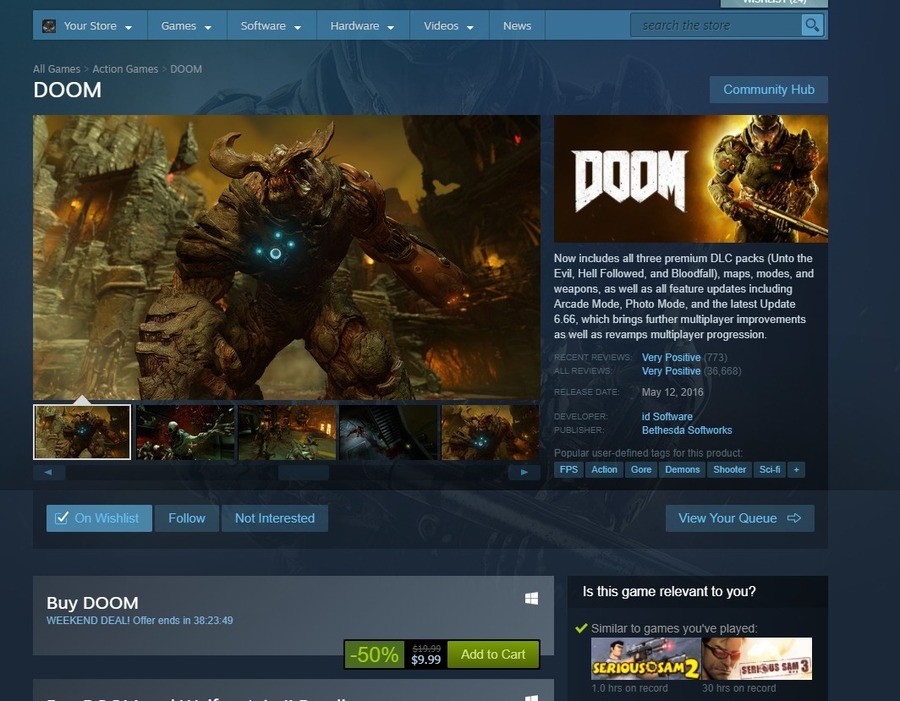Click the Add to Cart button
900x701 pixels.
coord(493,654)
